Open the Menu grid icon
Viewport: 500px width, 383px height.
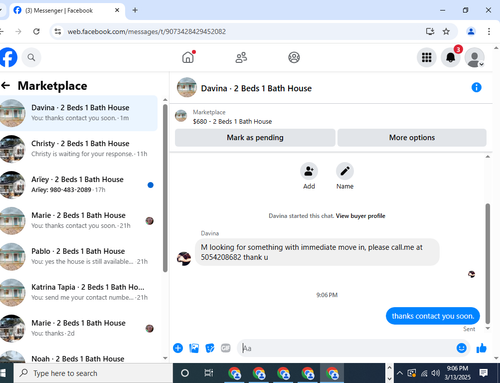(426, 57)
